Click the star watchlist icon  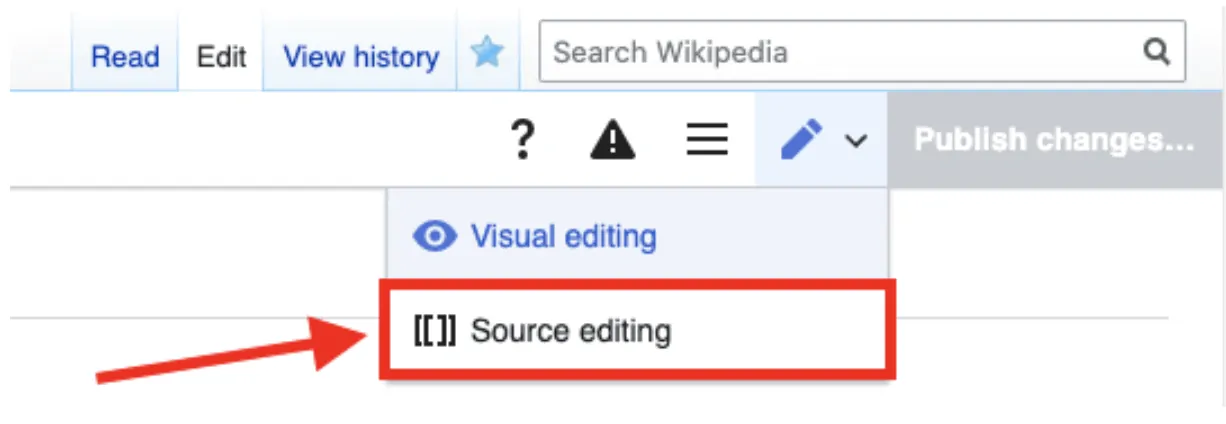pos(487,52)
